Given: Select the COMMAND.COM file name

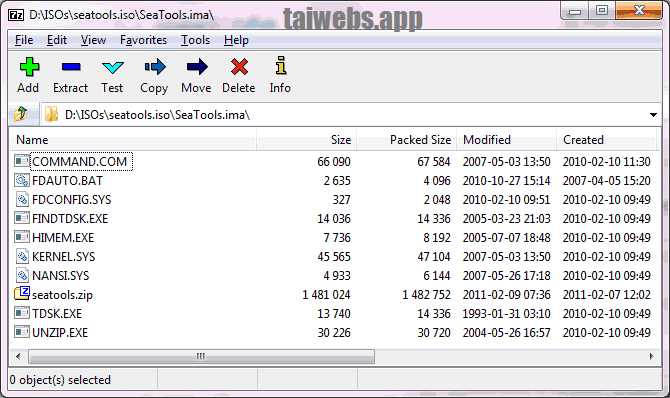Looking at the screenshot, I should [x=80, y=162].
